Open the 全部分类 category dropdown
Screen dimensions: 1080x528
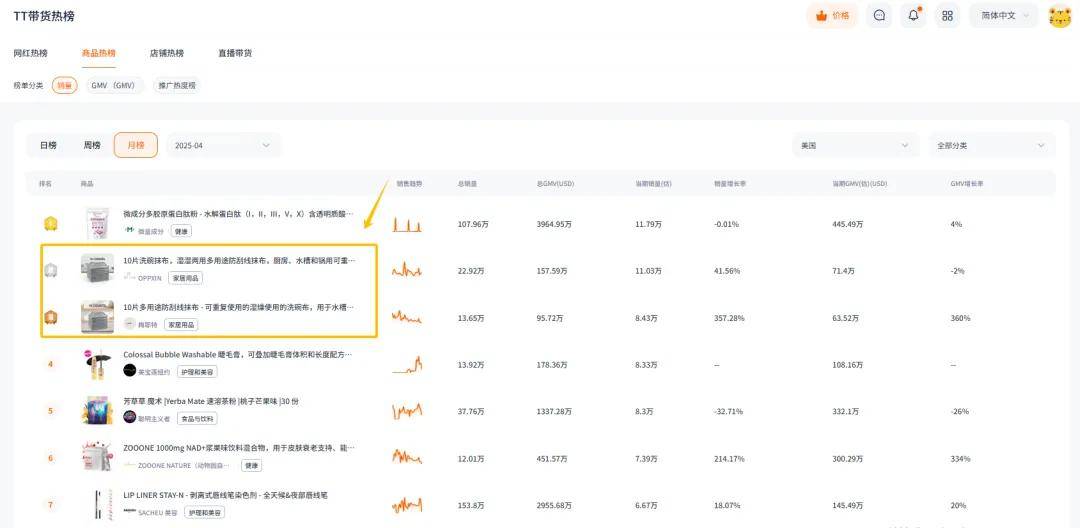coord(991,146)
